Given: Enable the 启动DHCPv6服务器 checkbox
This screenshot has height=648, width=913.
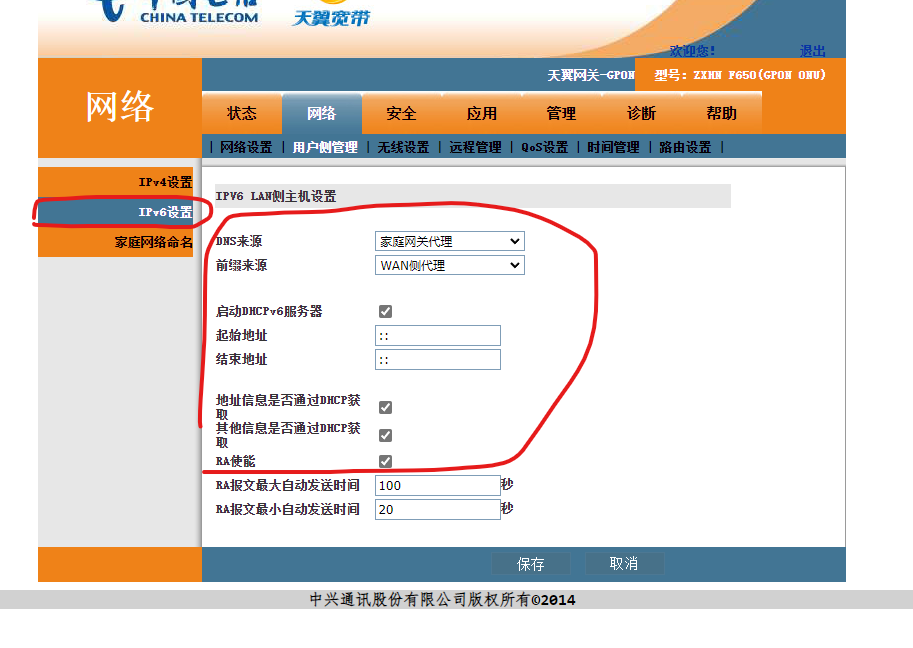Looking at the screenshot, I should point(384,311).
